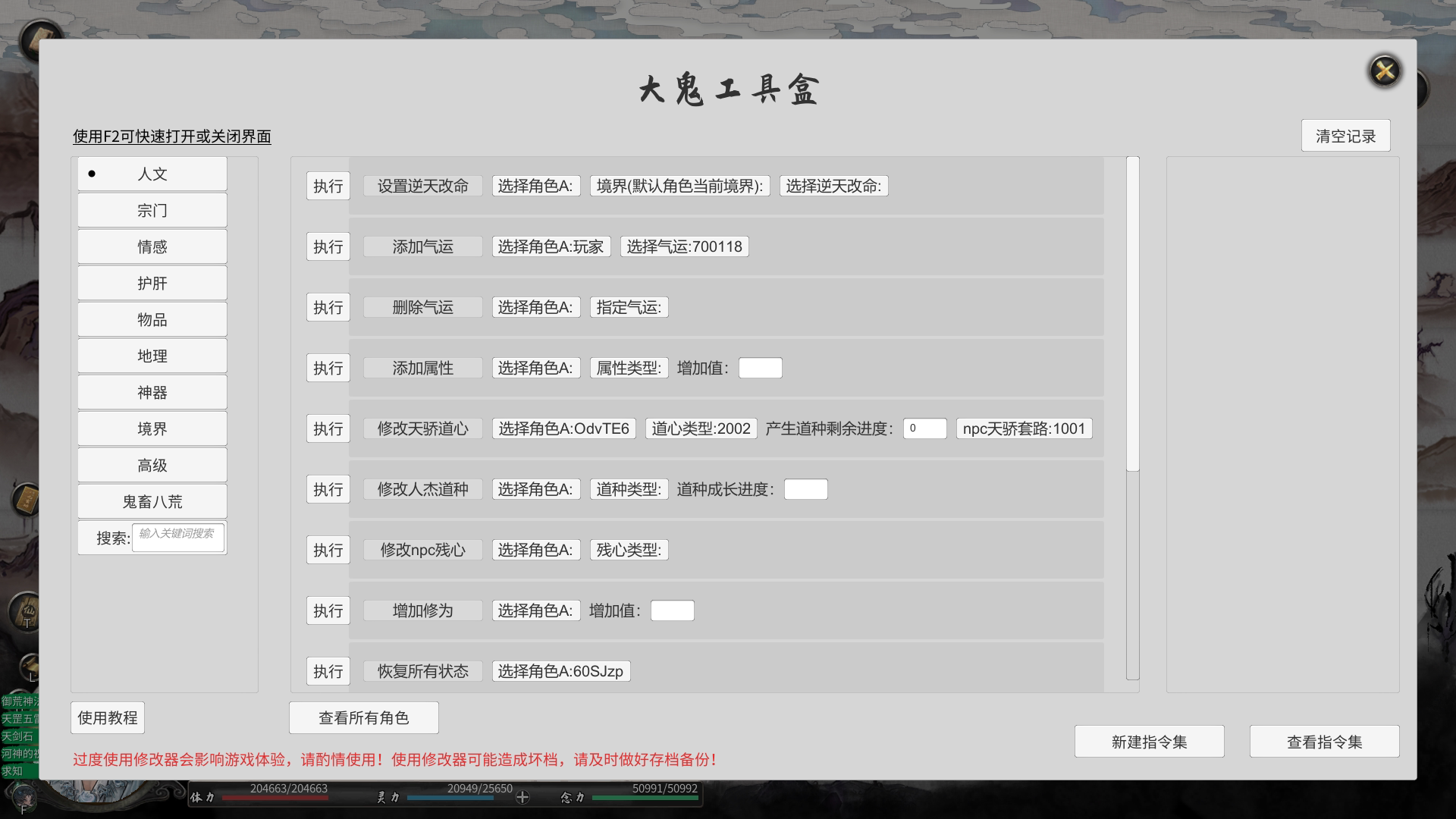Select the 人文 category tab
This screenshot has height=819, width=1456.
[x=152, y=174]
